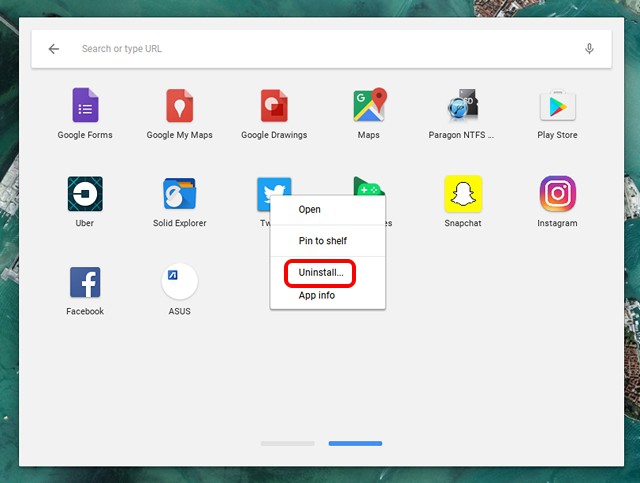
Task: Switch to first launcher page indicator
Action: (288, 443)
